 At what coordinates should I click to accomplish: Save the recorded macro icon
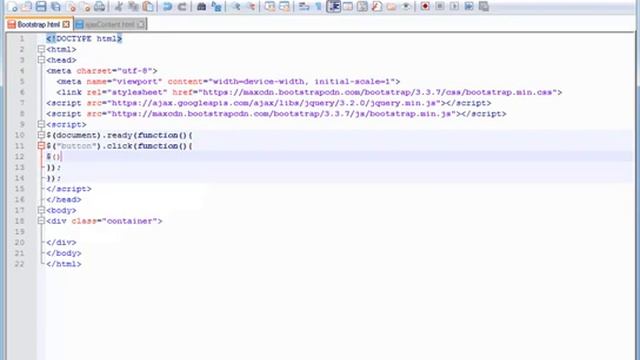484,6
